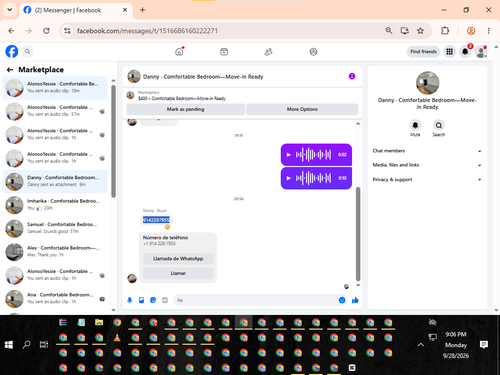Click the Find friends button
This screenshot has height=375, width=500.
[423, 52]
